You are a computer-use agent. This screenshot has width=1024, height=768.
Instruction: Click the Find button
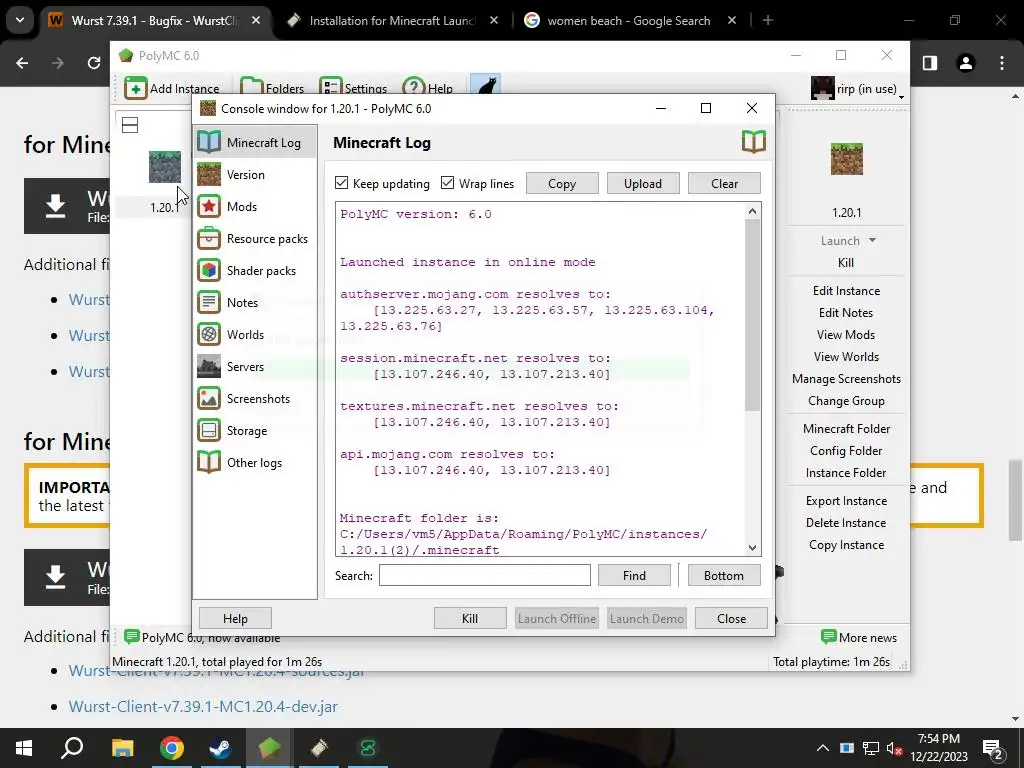pyautogui.click(x=634, y=575)
